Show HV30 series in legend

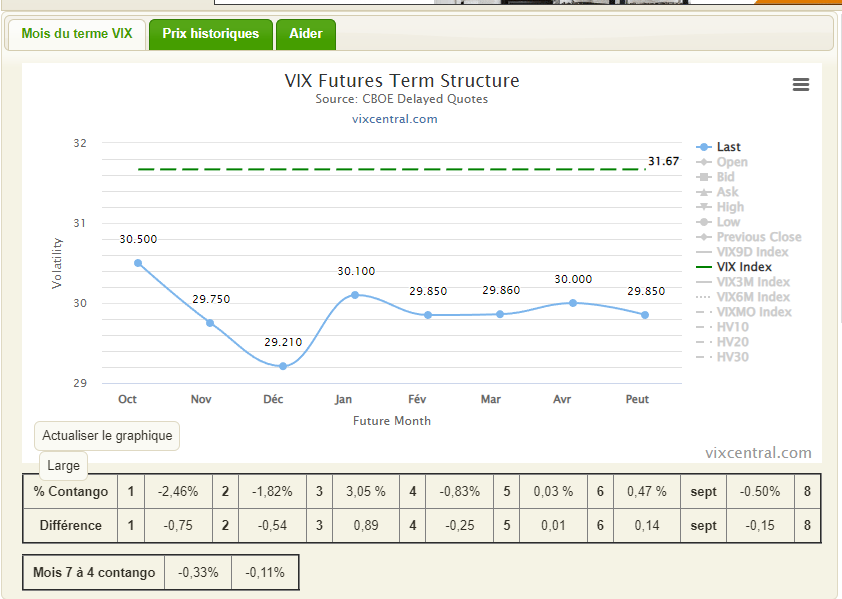coord(722,357)
